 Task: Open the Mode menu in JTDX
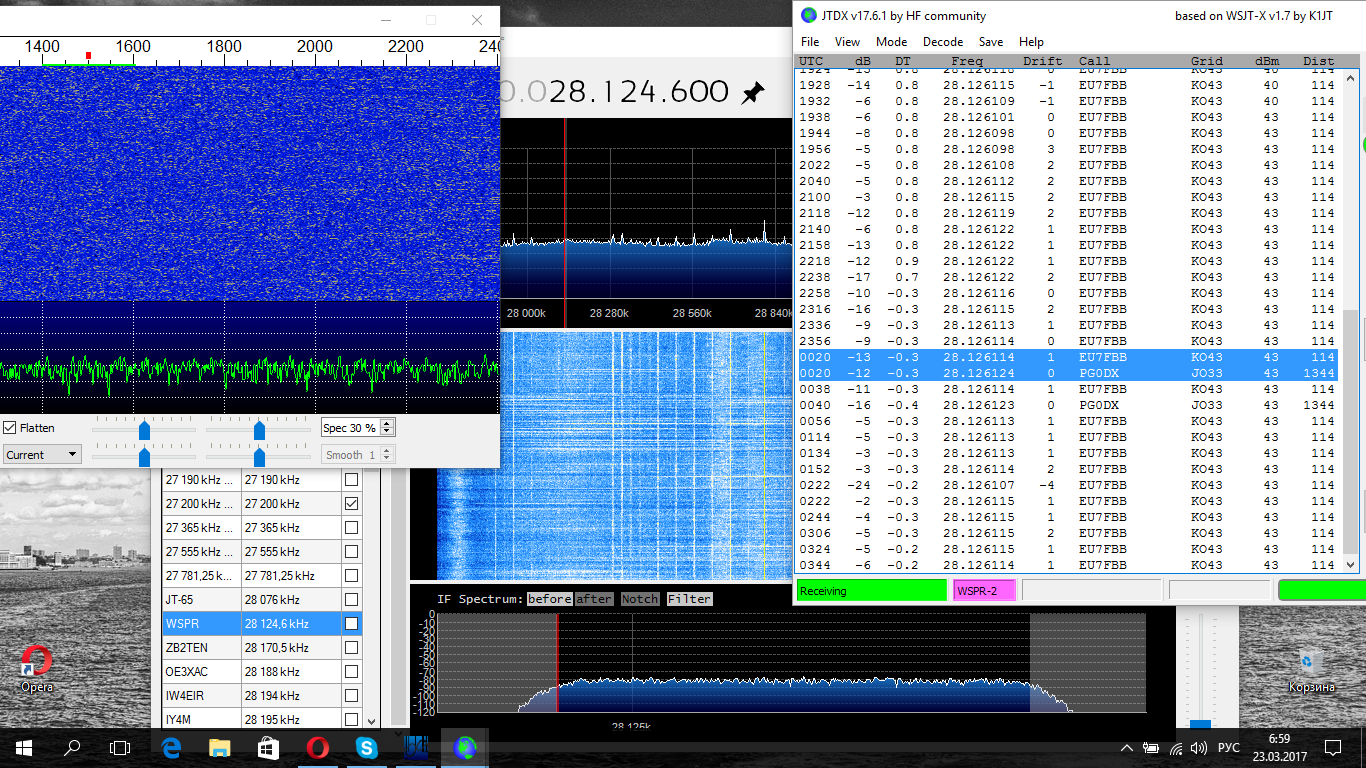pos(891,42)
